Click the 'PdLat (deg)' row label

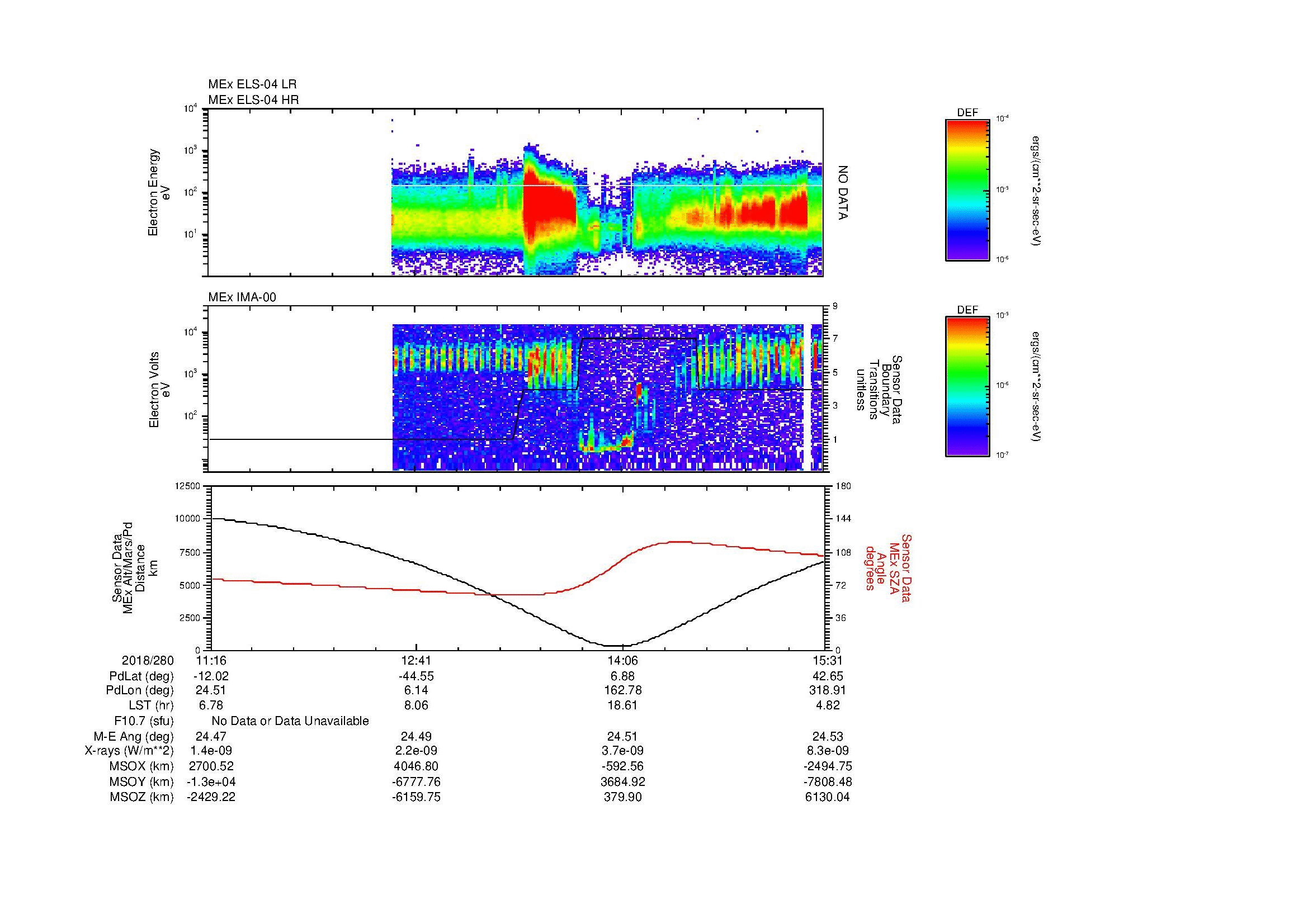coord(141,676)
